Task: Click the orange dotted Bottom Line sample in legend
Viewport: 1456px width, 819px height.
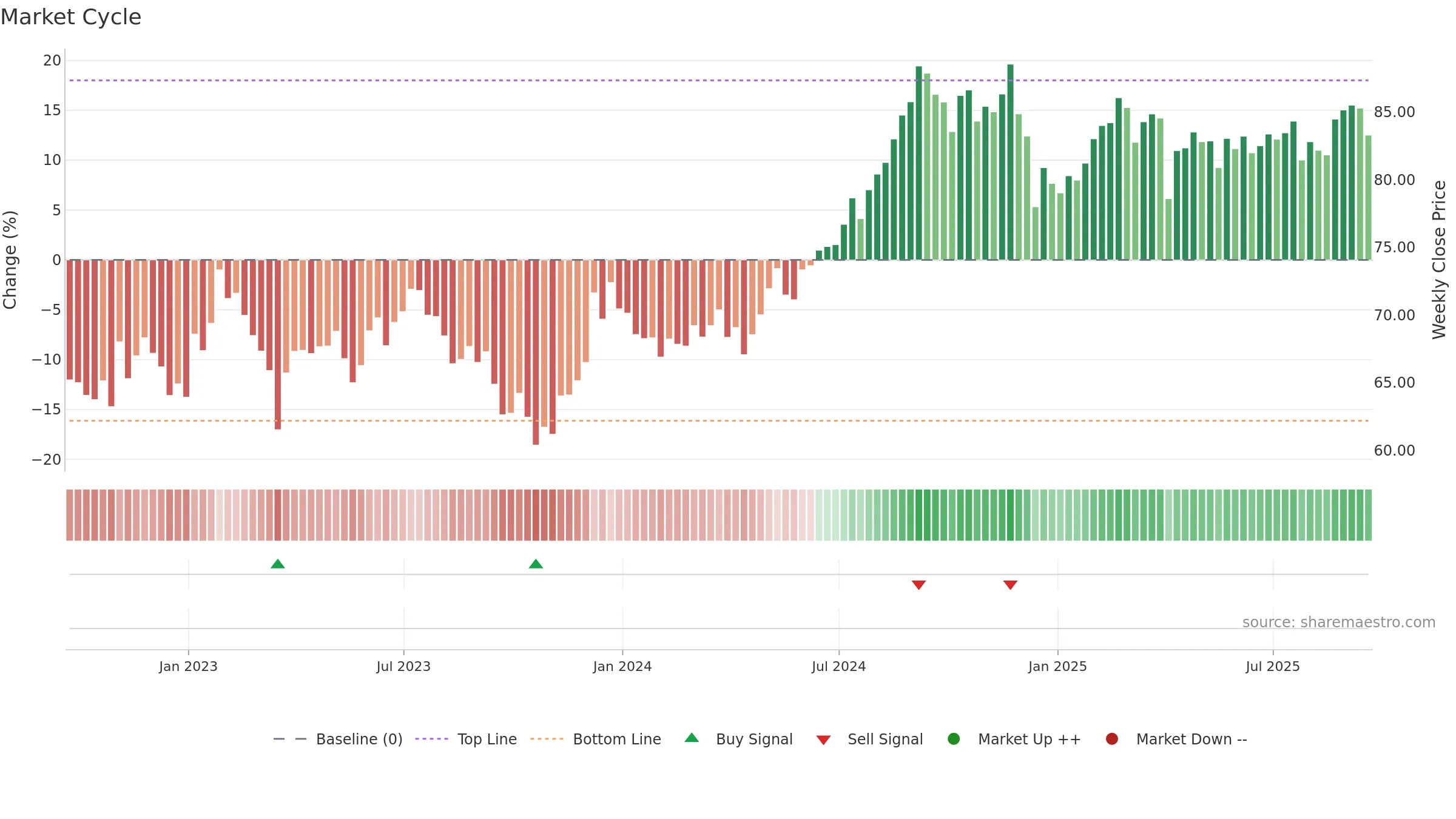Action: 547,739
